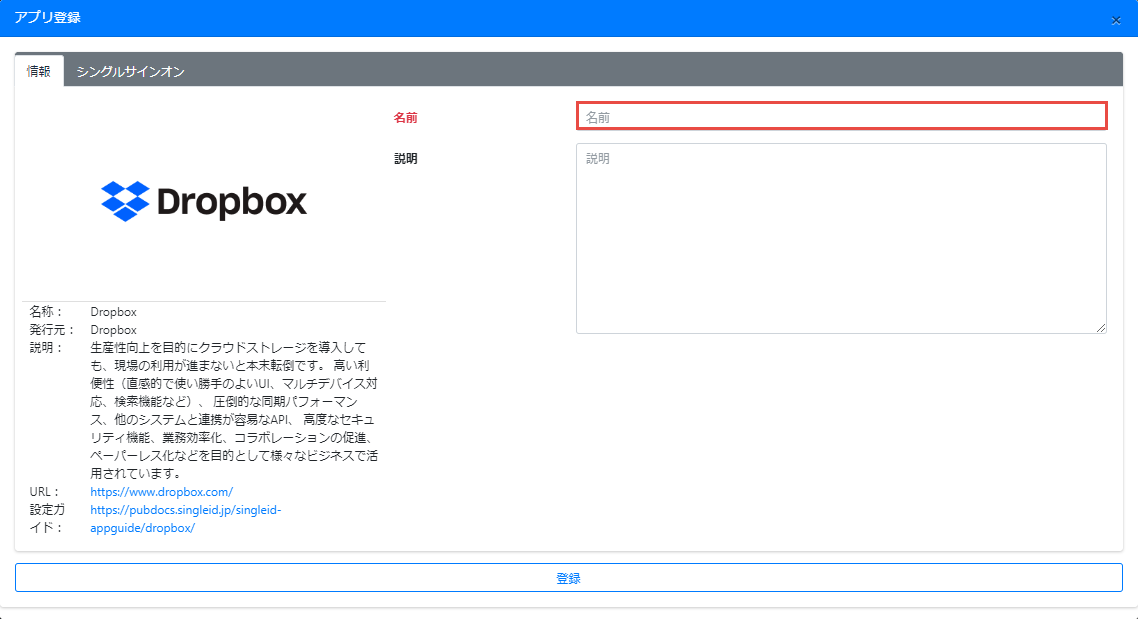
Task: Switch to the 情報 tab
Action: (39, 71)
